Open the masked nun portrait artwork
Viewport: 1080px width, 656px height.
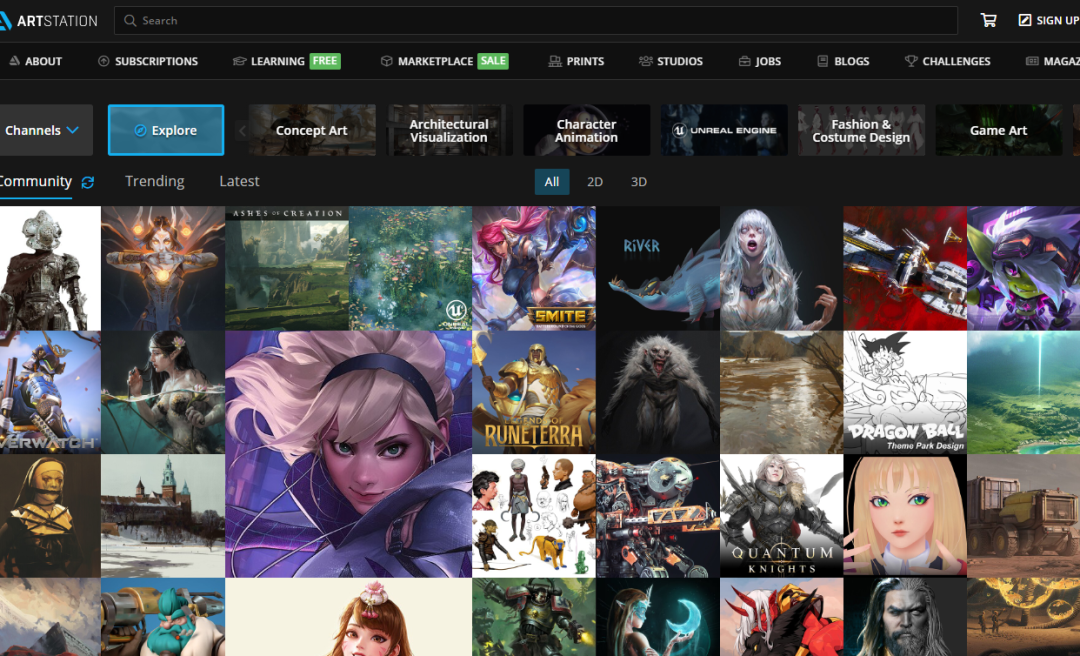(x=50, y=515)
